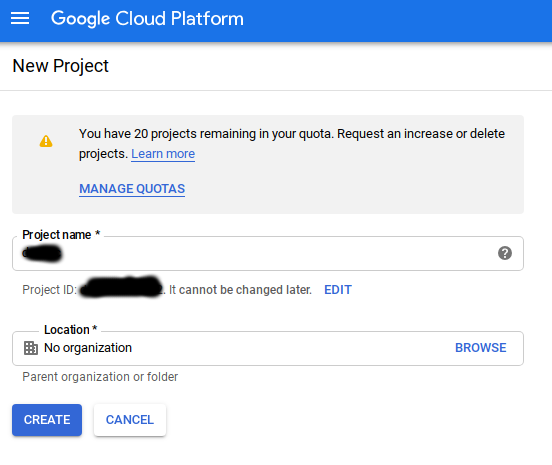Open the Learn more link
552x465 pixels.
(x=163, y=154)
